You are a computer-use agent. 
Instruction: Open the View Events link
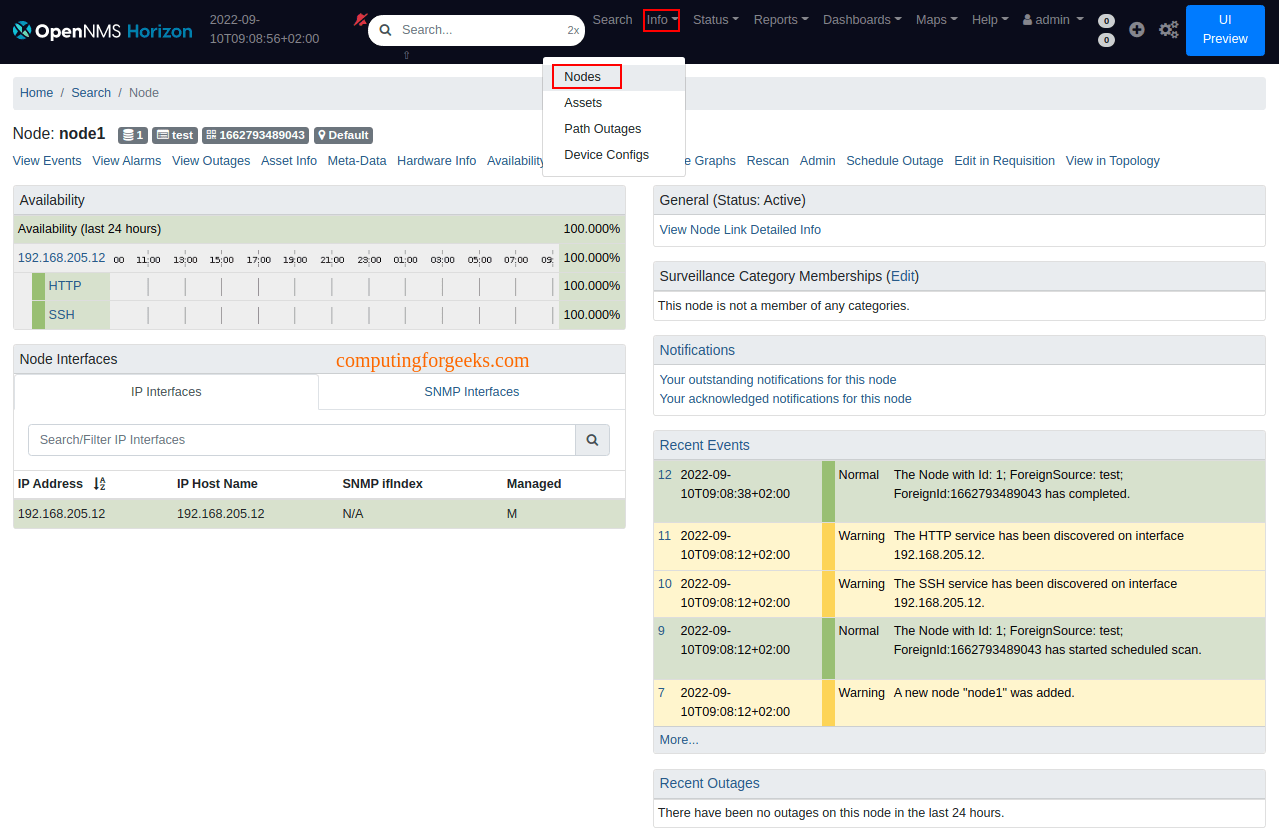pos(47,161)
